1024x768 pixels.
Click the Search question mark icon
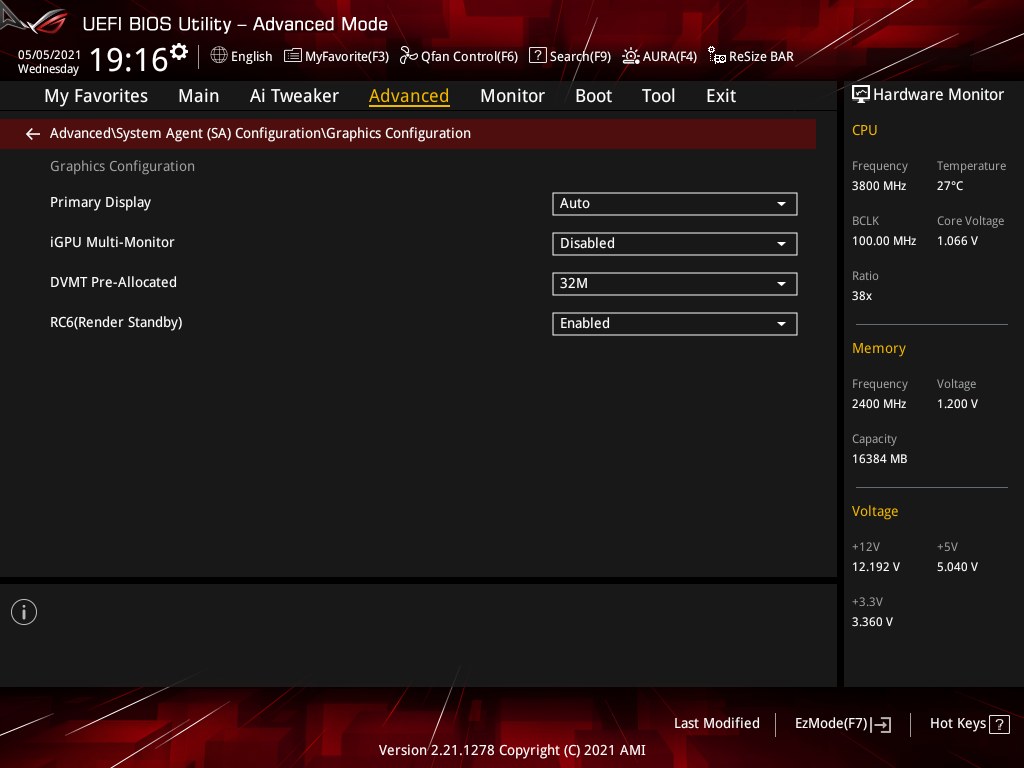(537, 55)
